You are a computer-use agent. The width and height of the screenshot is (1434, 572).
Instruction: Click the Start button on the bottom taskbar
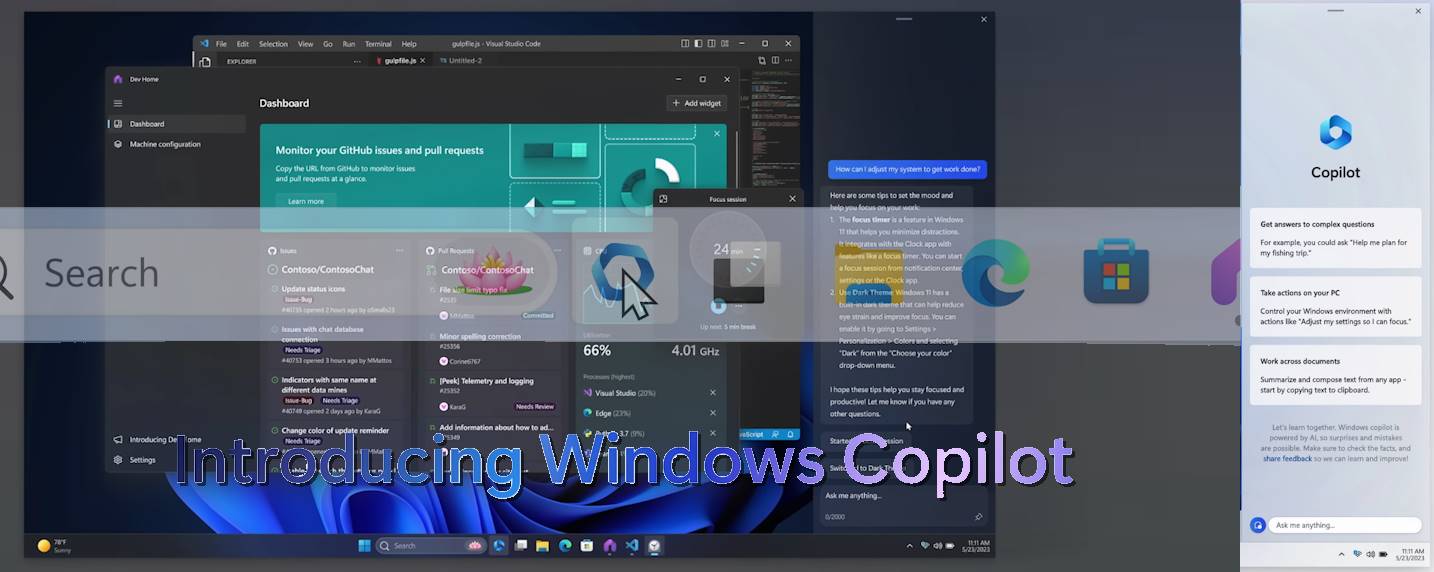pyautogui.click(x=364, y=546)
